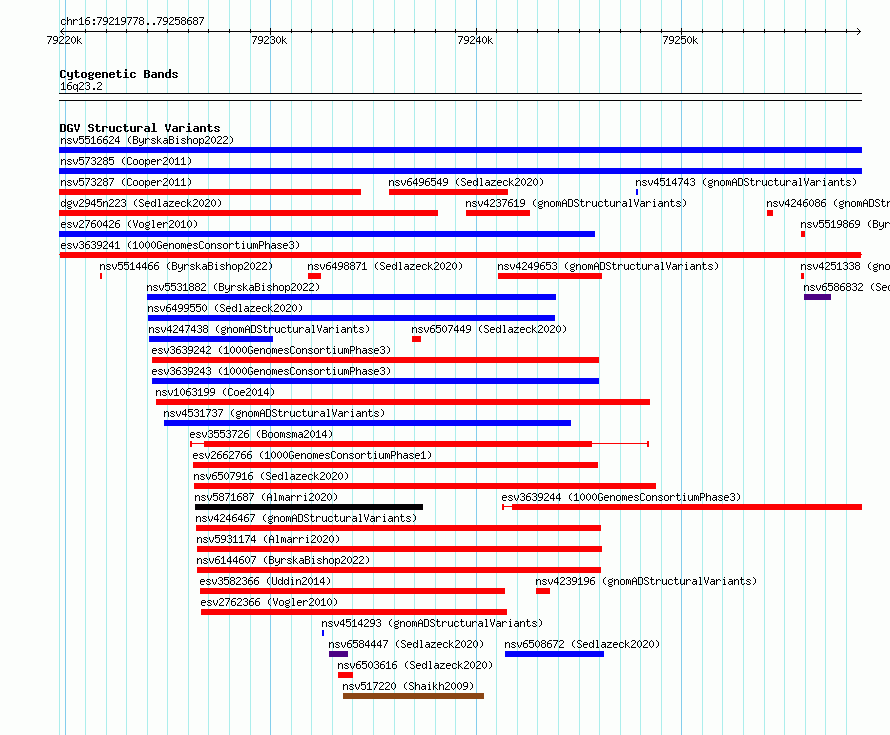Screen dimensions: 890x735
Task: Open nsv6508672 (Sedlazeck2020) variant
Action: [582, 644]
